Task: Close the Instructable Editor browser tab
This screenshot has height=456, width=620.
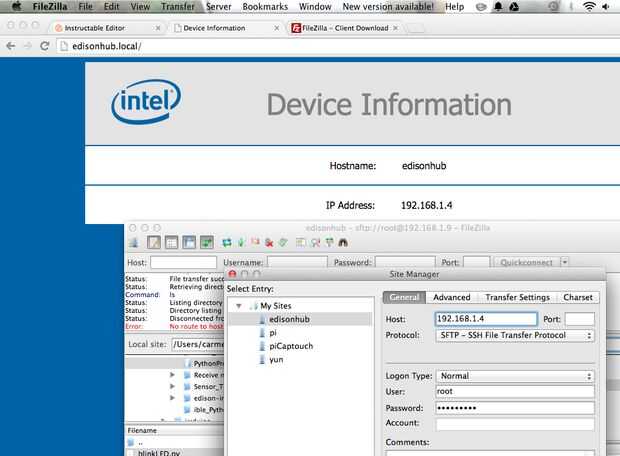Action: [x=158, y=28]
